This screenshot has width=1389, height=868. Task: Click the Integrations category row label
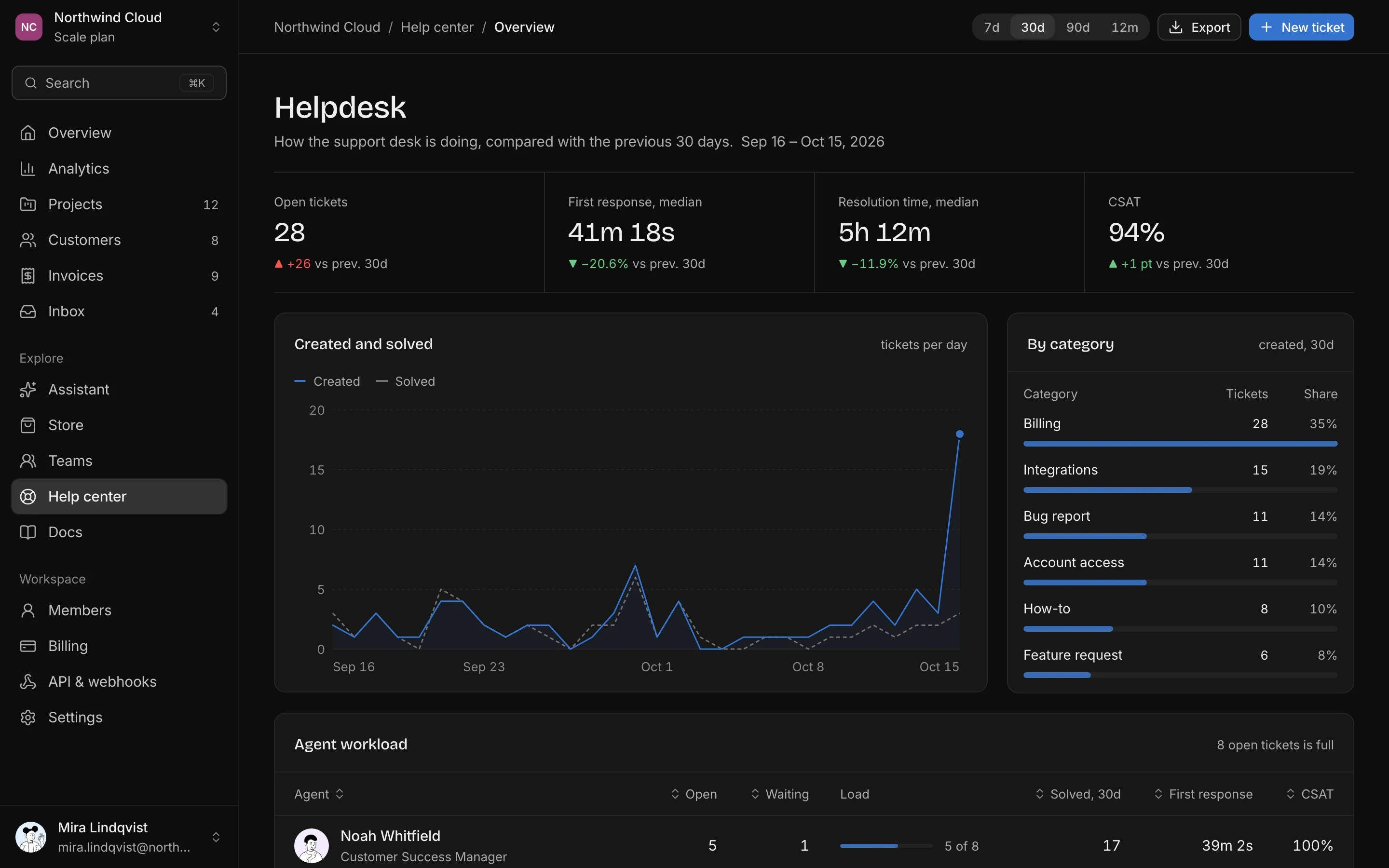[x=1060, y=470]
